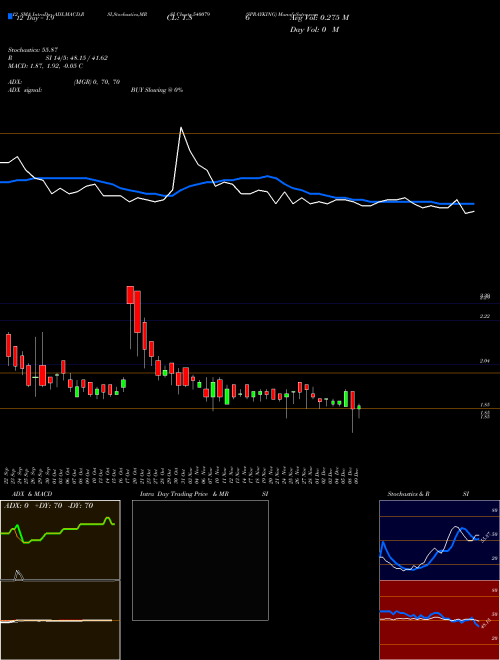Click the 'SI 14/5: 48.15 / 41.62' value

click(77, 58)
